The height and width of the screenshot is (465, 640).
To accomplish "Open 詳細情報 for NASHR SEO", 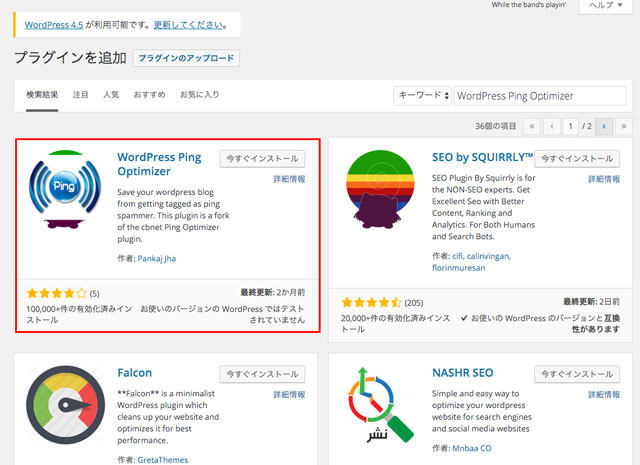I will tap(604, 394).
